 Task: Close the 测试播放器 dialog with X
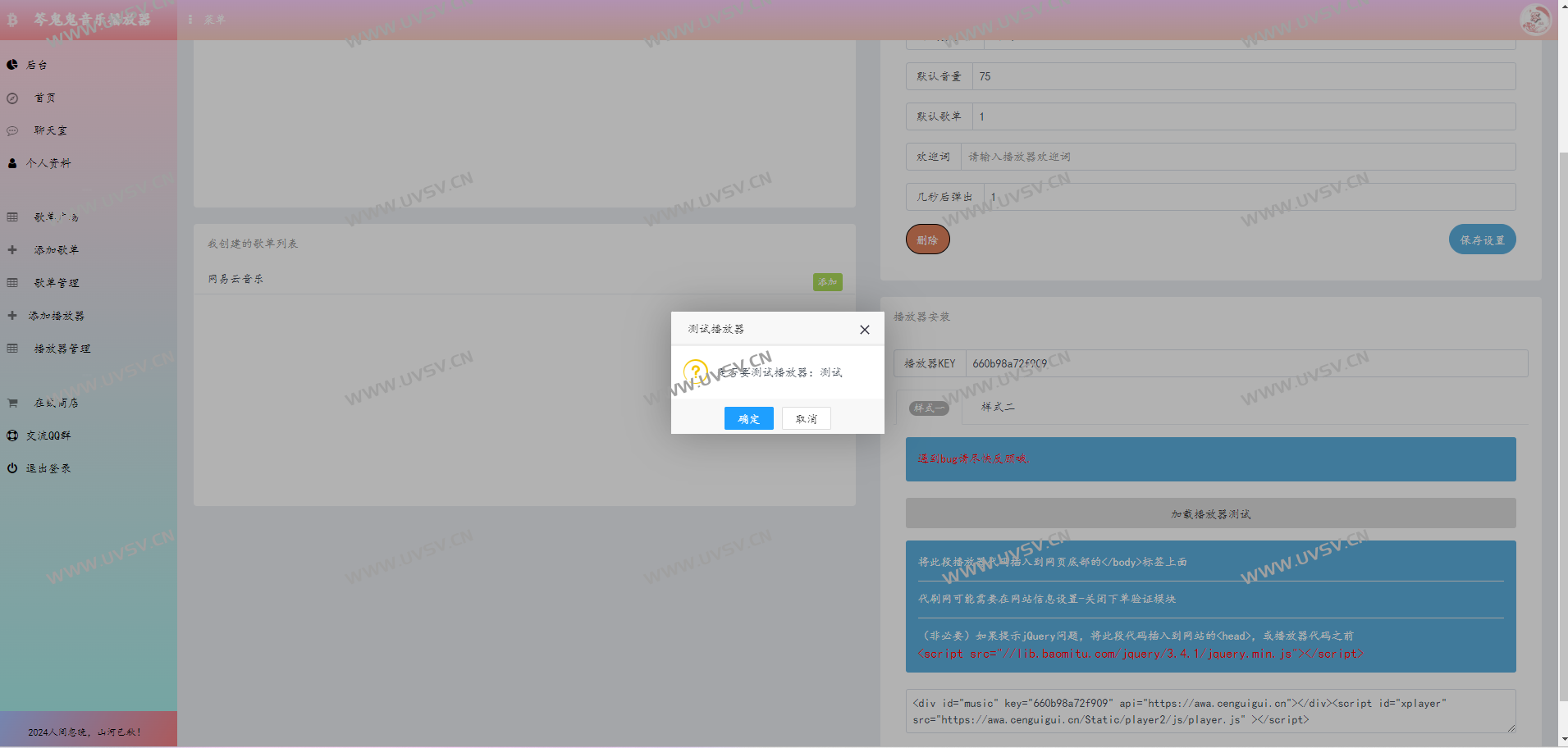point(864,330)
